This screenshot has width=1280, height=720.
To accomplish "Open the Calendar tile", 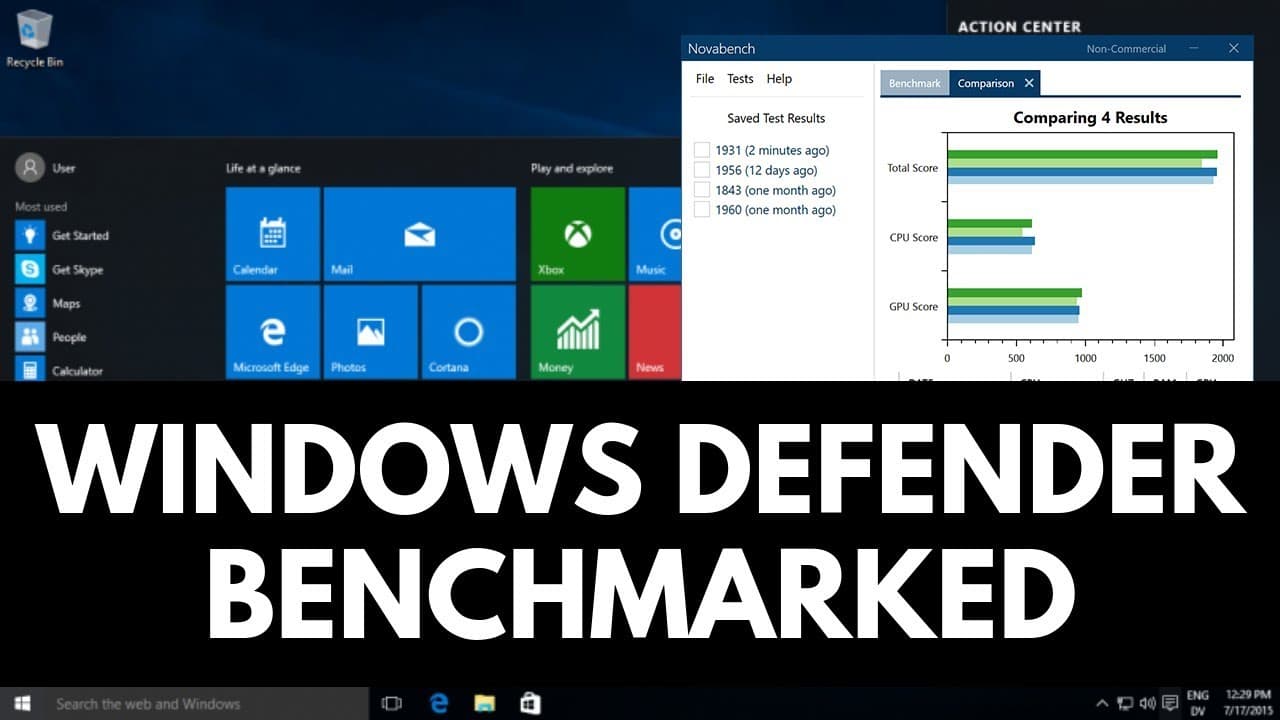I will (x=273, y=233).
